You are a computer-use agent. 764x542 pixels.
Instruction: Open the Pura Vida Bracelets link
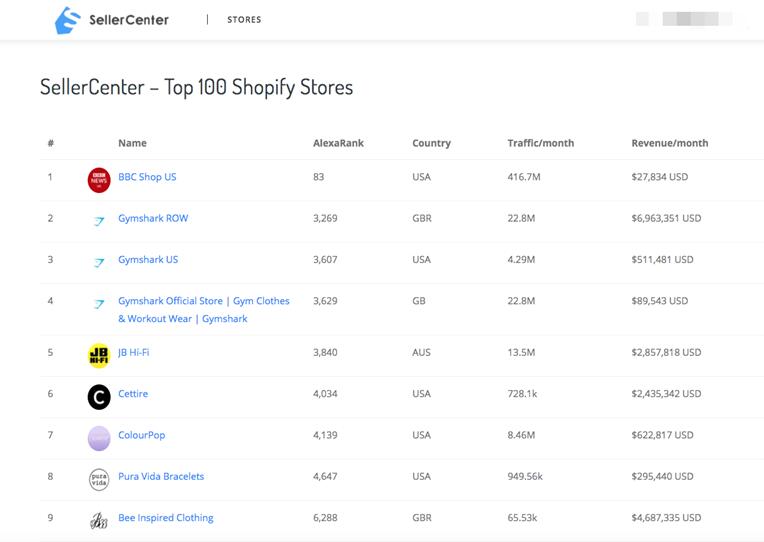[161, 476]
